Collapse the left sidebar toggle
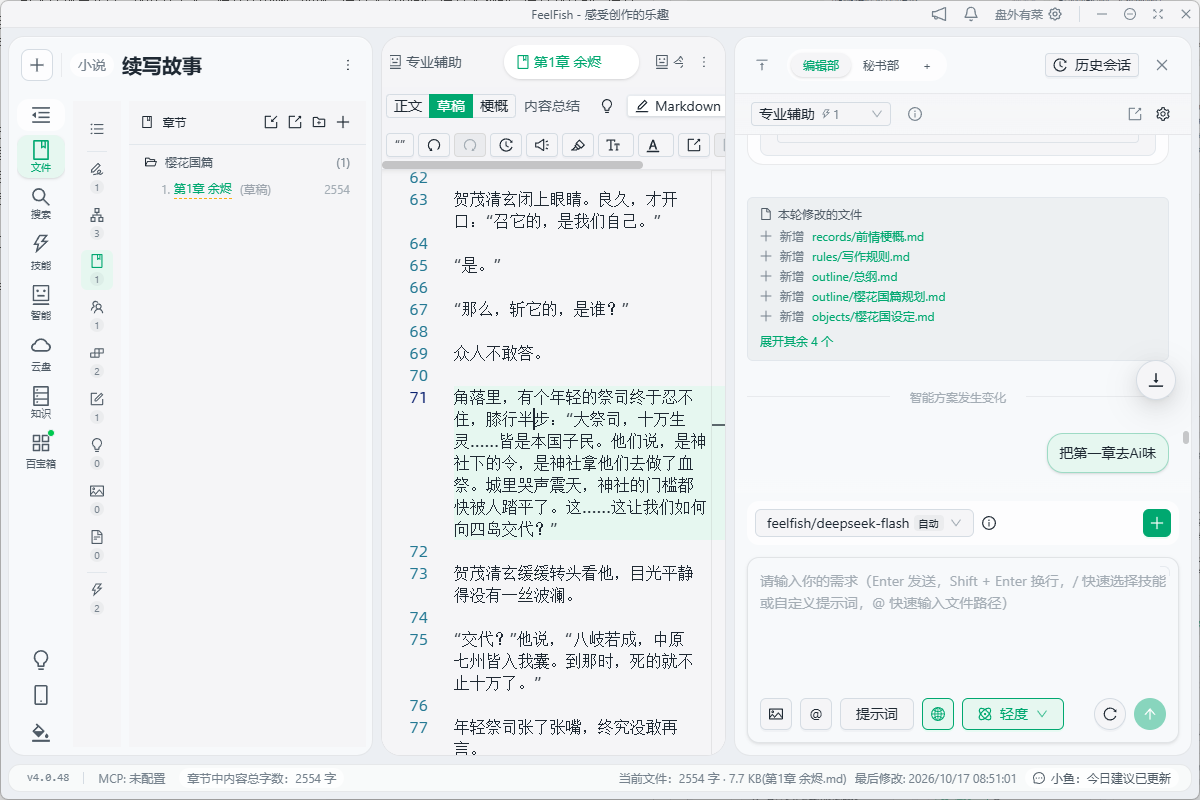Viewport: 1200px width, 800px height. pyautogui.click(x=41, y=114)
